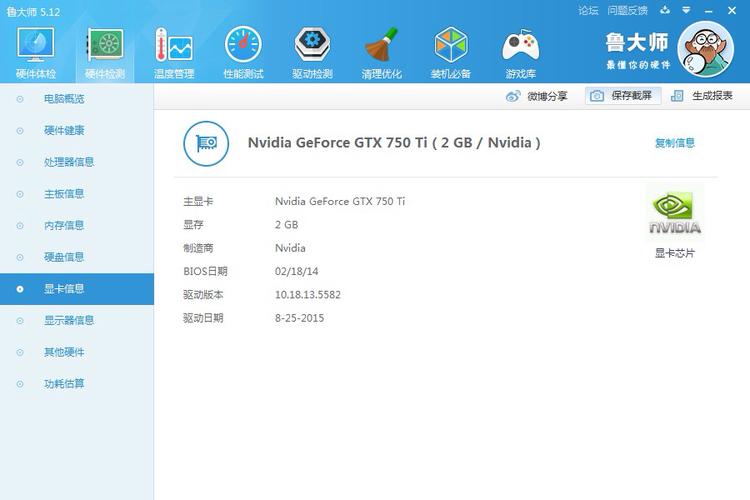Viewport: 750px width, 500px height.
Task: Open 问题反馈 feedback link
Action: click(627, 10)
